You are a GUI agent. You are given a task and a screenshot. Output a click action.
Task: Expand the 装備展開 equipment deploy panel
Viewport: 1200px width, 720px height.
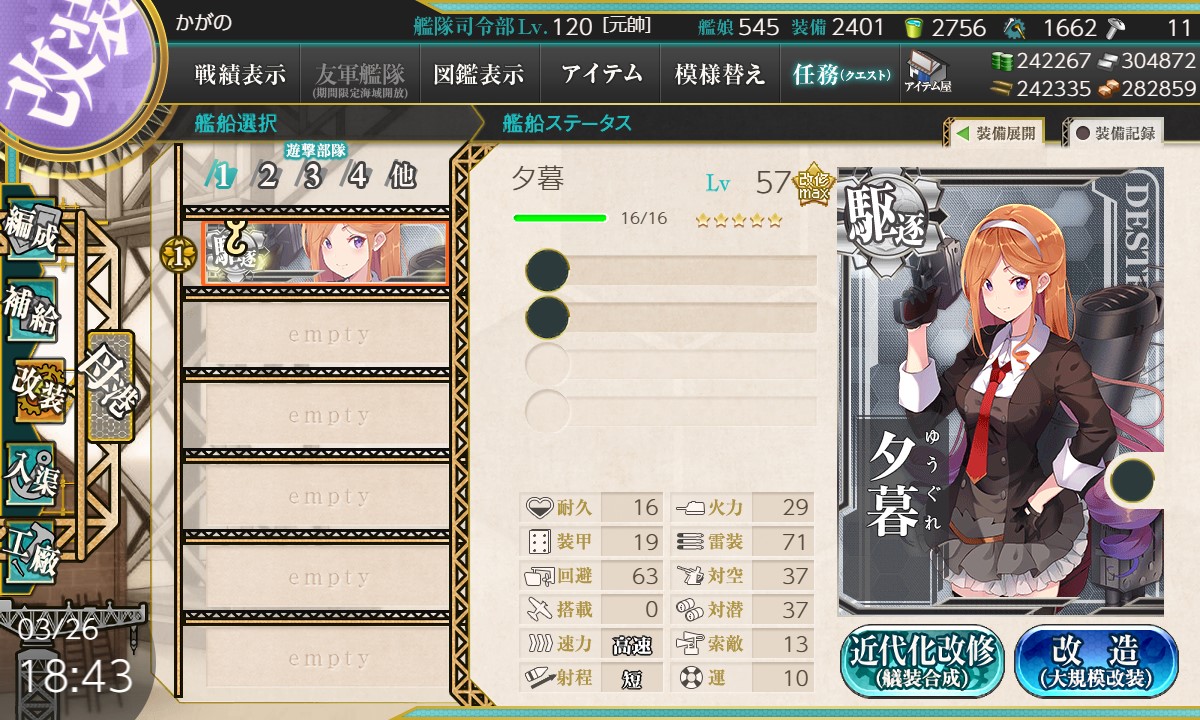point(996,133)
